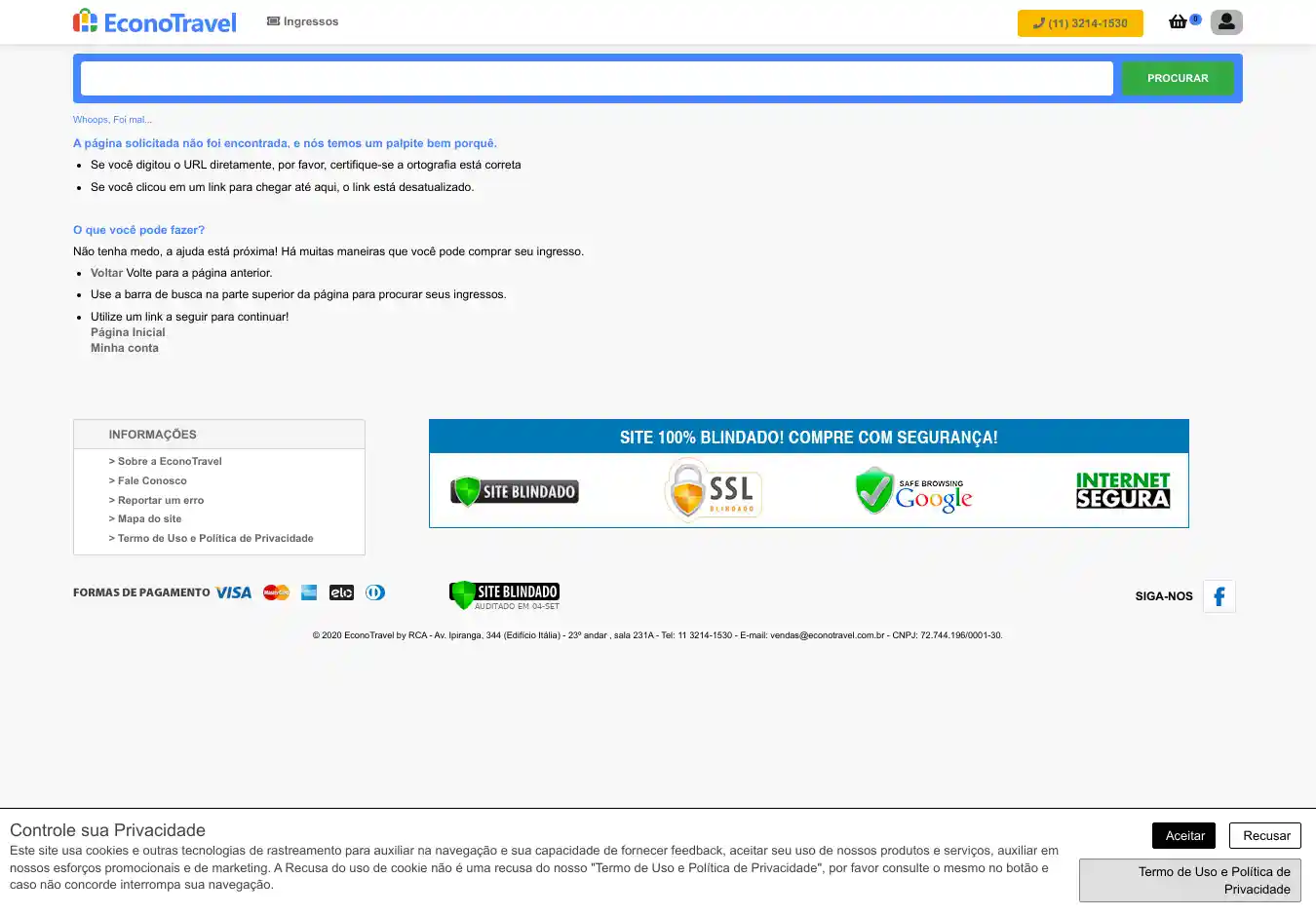Viewport: 1316px width, 916px height.
Task: Go to Página Inicial link
Action: click(128, 332)
